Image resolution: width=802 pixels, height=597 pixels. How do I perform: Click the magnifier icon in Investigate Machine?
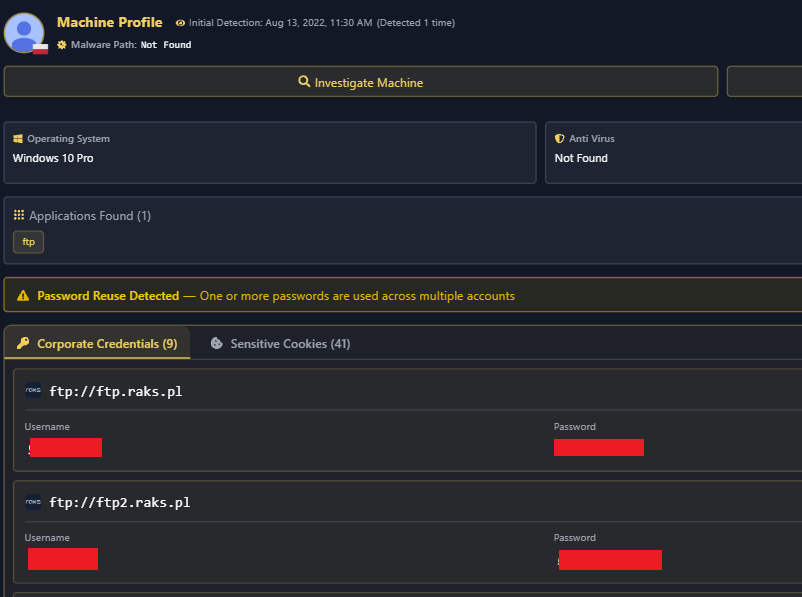point(304,81)
